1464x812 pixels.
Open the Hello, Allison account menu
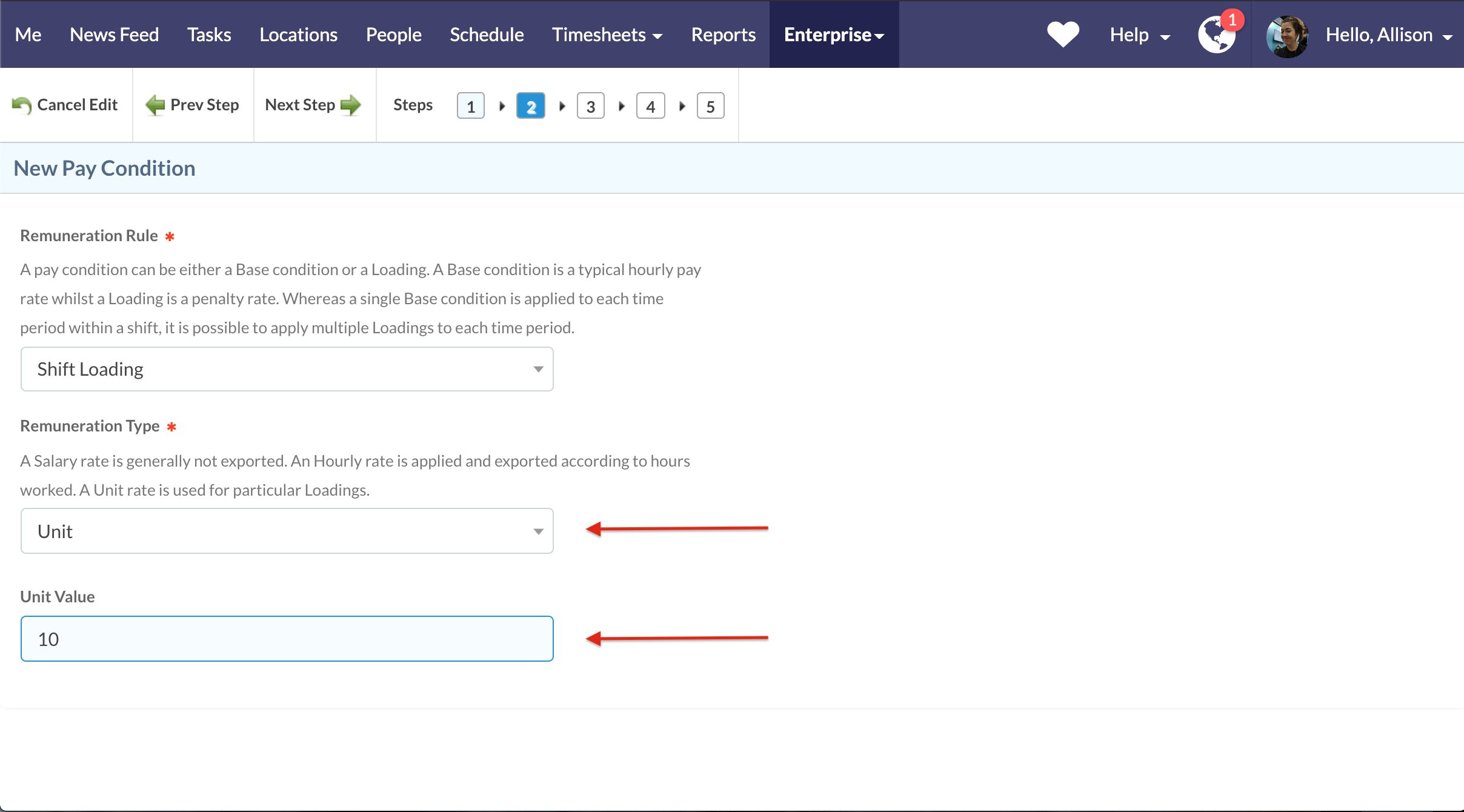coord(1388,35)
